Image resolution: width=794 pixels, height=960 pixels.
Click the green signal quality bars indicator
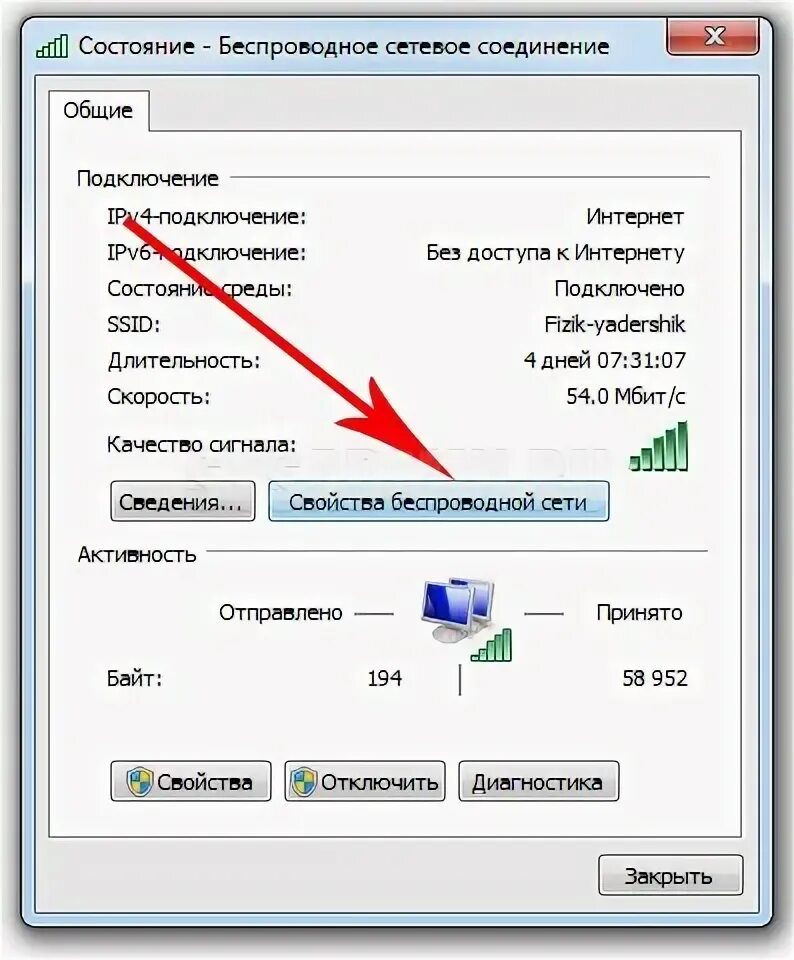click(659, 446)
